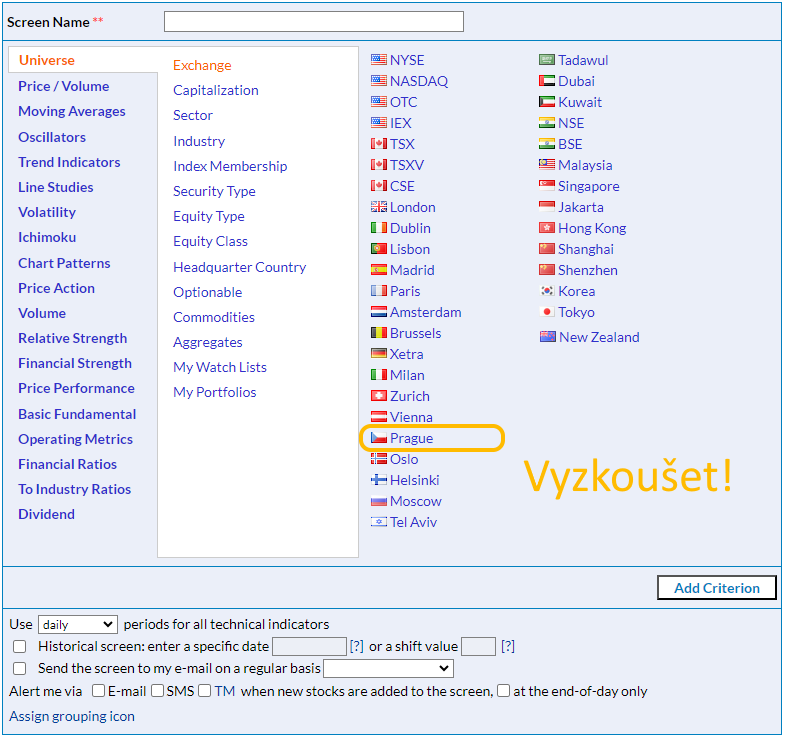Viewport: 786px width, 737px height.
Task: Click the Portuguese flag icon beside Lisbon
Action: click(378, 249)
